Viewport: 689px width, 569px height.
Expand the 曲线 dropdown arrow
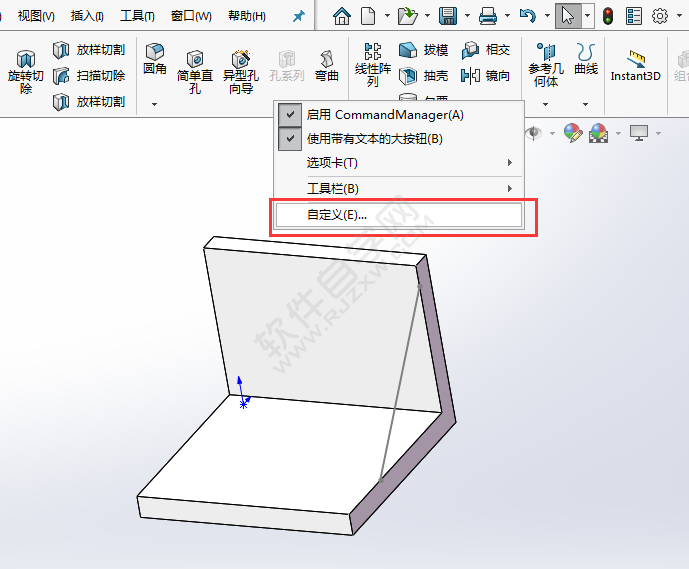tap(585, 104)
